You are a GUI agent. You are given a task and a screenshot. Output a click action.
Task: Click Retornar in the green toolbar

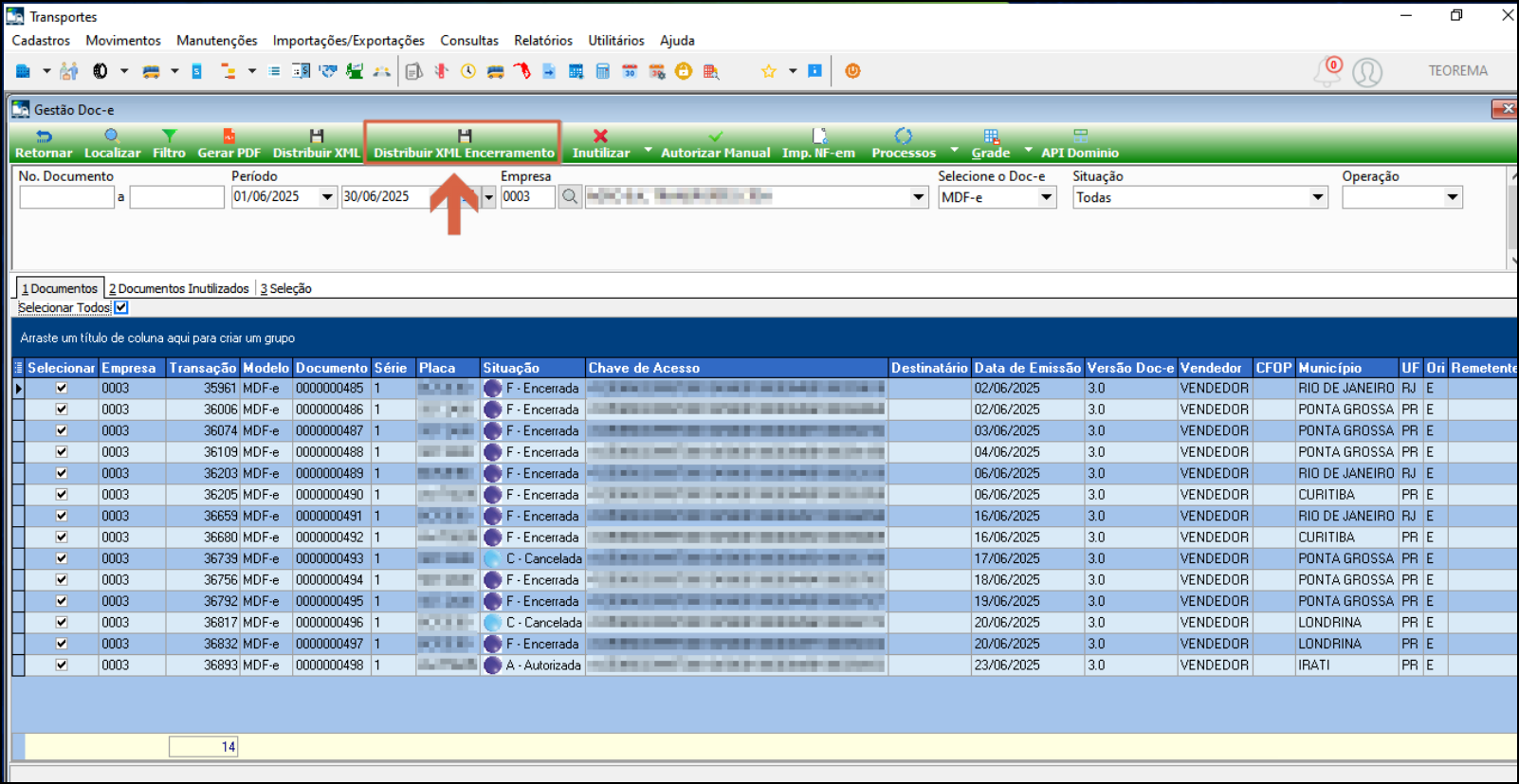[x=44, y=144]
